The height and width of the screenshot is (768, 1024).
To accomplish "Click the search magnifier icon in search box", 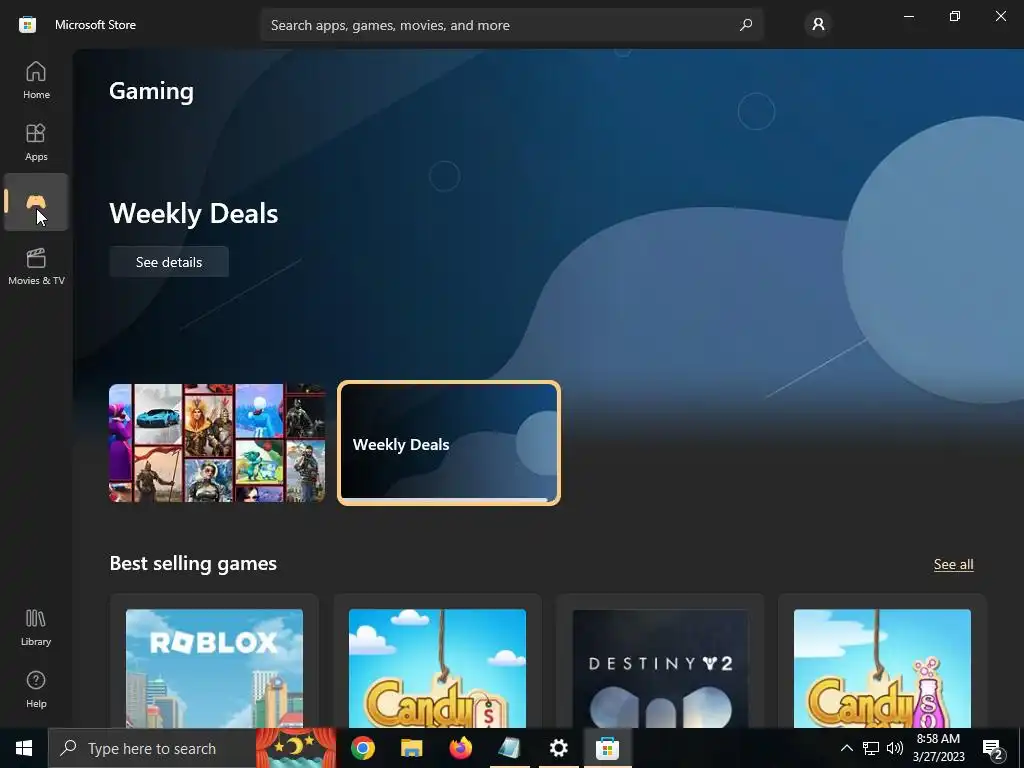I will point(746,25).
